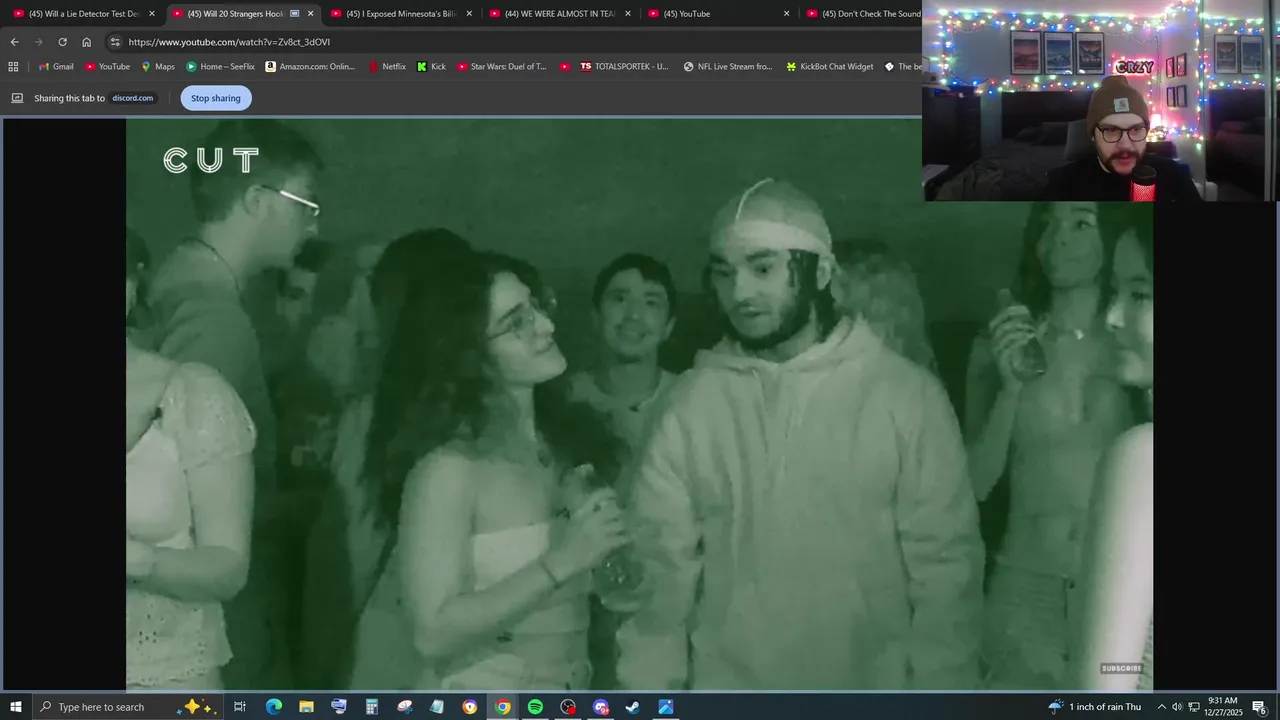This screenshot has width=1280, height=720.
Task: Close the Will a Lie Detector Test tab
Action: (152, 14)
